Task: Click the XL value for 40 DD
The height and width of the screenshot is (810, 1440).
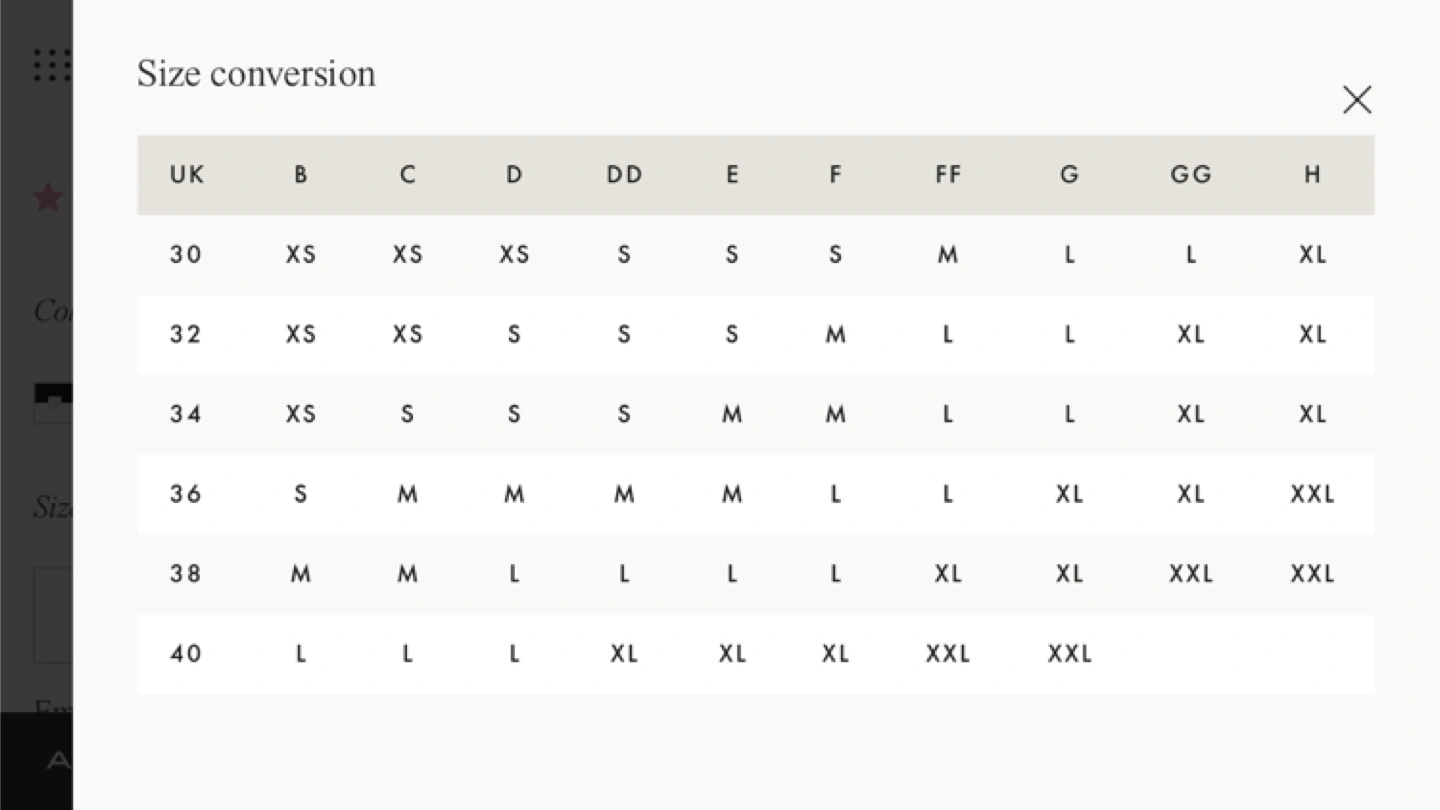Action: pos(624,654)
